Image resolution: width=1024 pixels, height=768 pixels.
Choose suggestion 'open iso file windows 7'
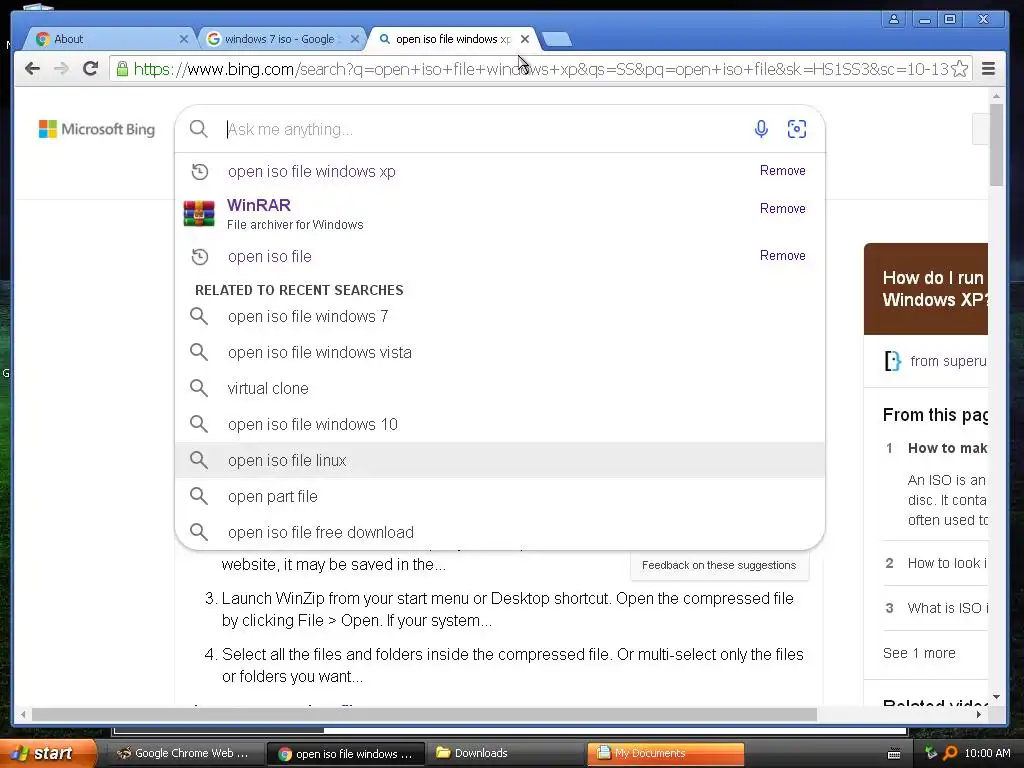pyautogui.click(x=500, y=317)
